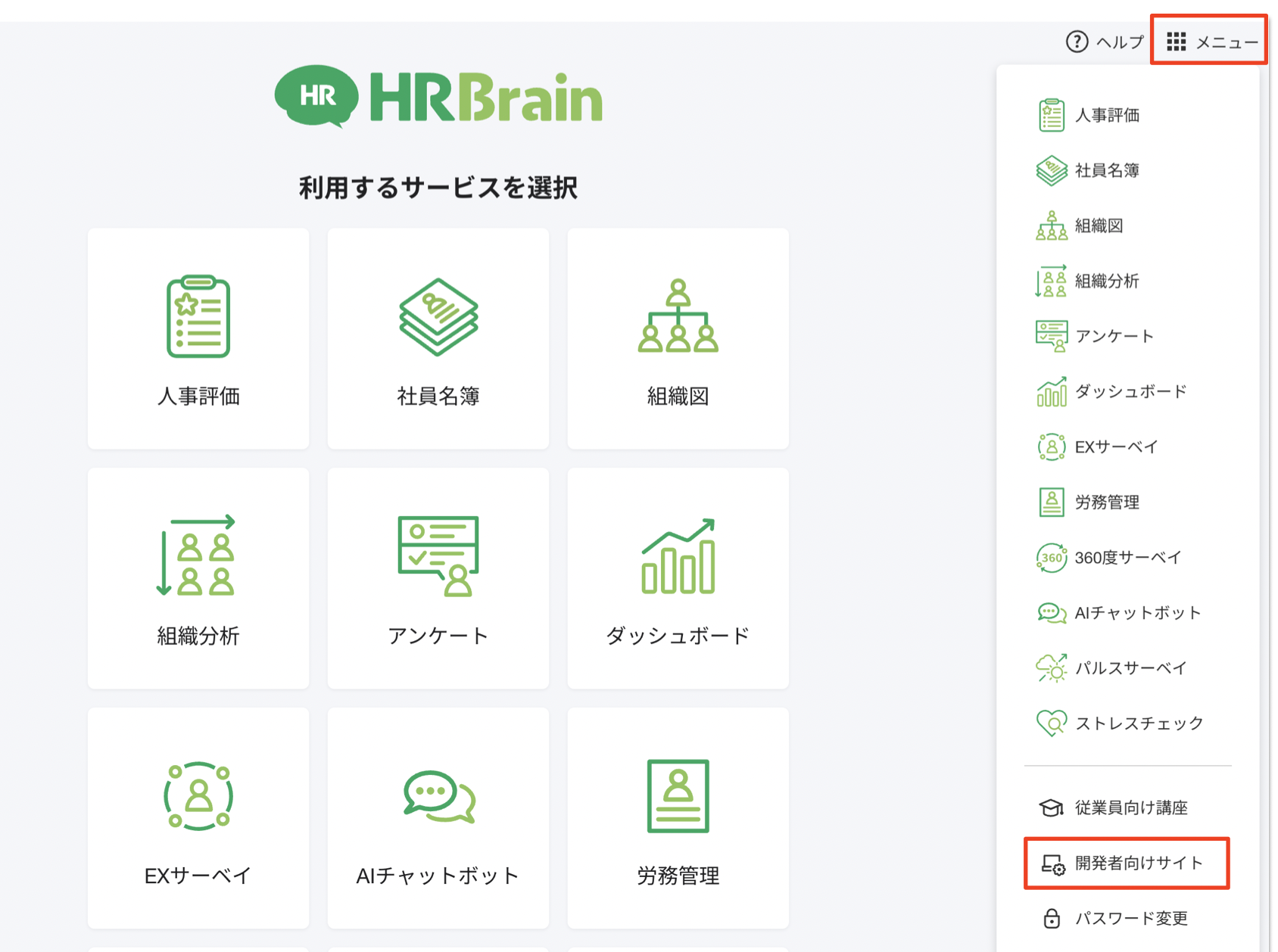Image resolution: width=1278 pixels, height=952 pixels.
Task: Open the ダッシュボード service card
Action: coord(678,578)
